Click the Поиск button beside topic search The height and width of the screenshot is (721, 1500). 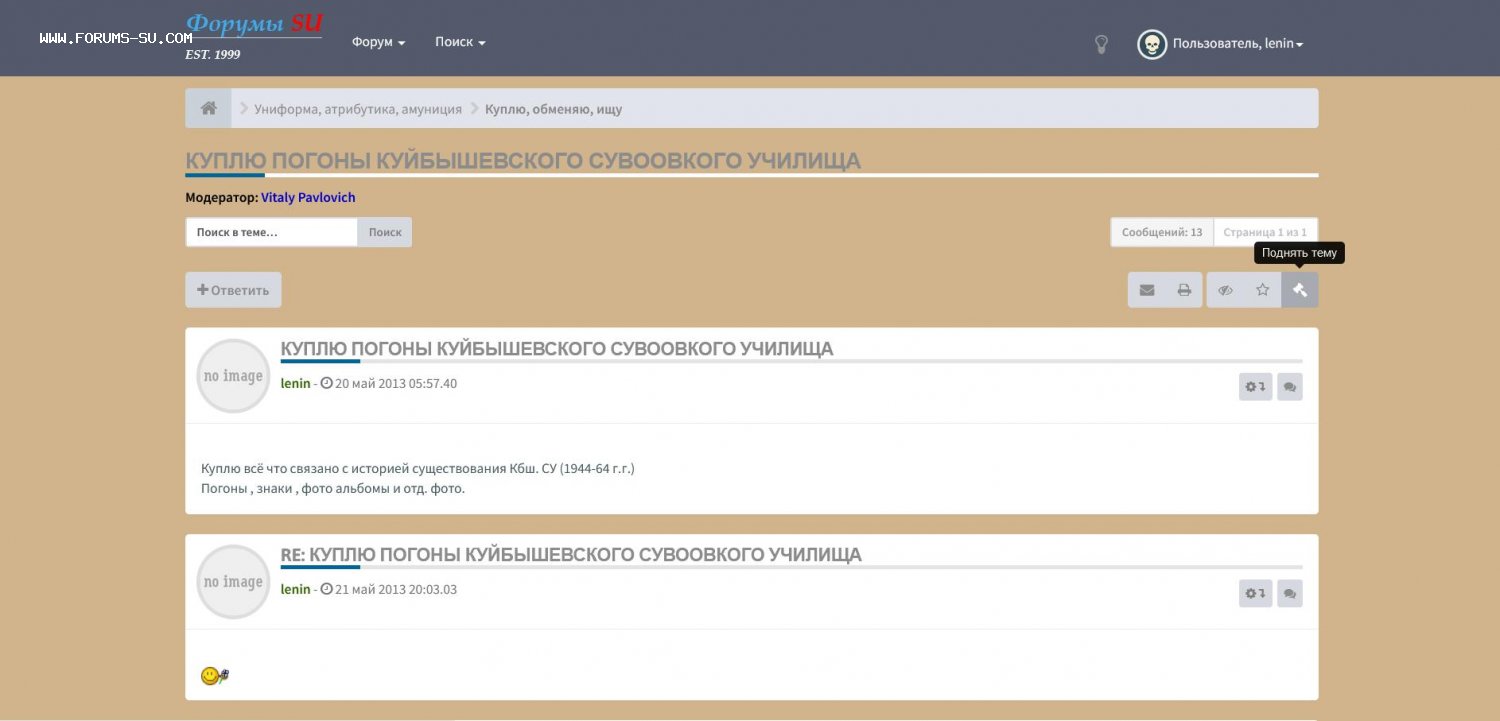tap(385, 232)
